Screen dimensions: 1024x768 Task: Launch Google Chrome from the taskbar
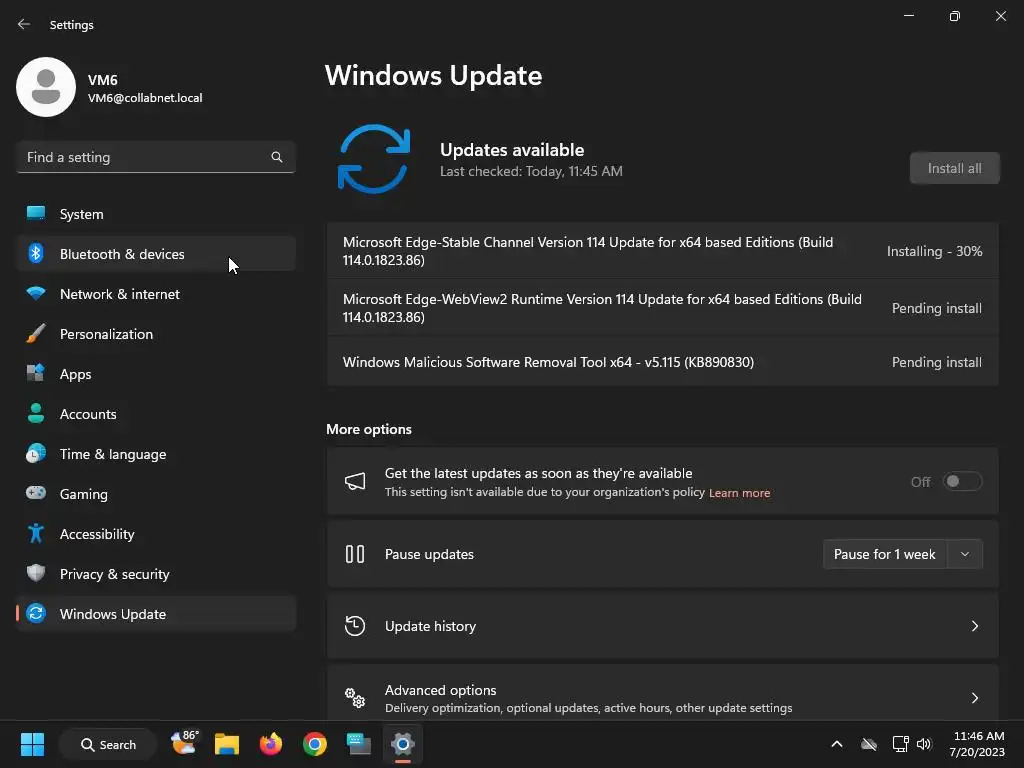315,744
